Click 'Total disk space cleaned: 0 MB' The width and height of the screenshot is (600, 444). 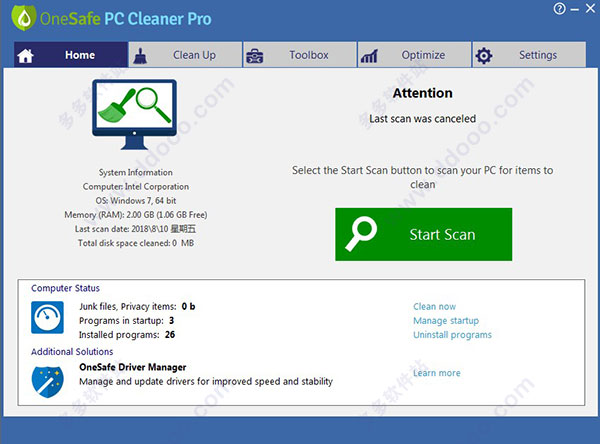135,243
